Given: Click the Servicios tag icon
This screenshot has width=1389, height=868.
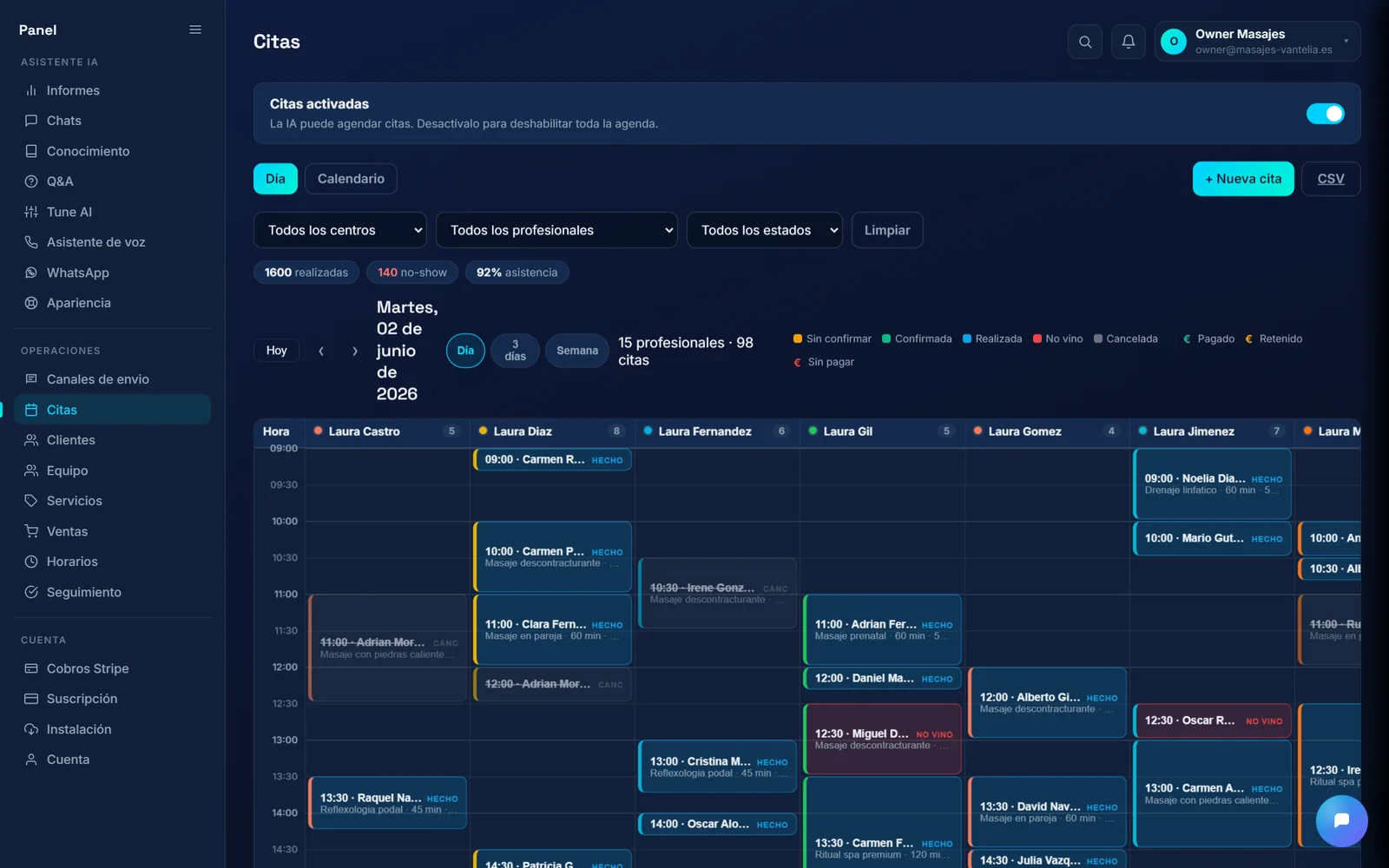Looking at the screenshot, I should [x=31, y=501].
